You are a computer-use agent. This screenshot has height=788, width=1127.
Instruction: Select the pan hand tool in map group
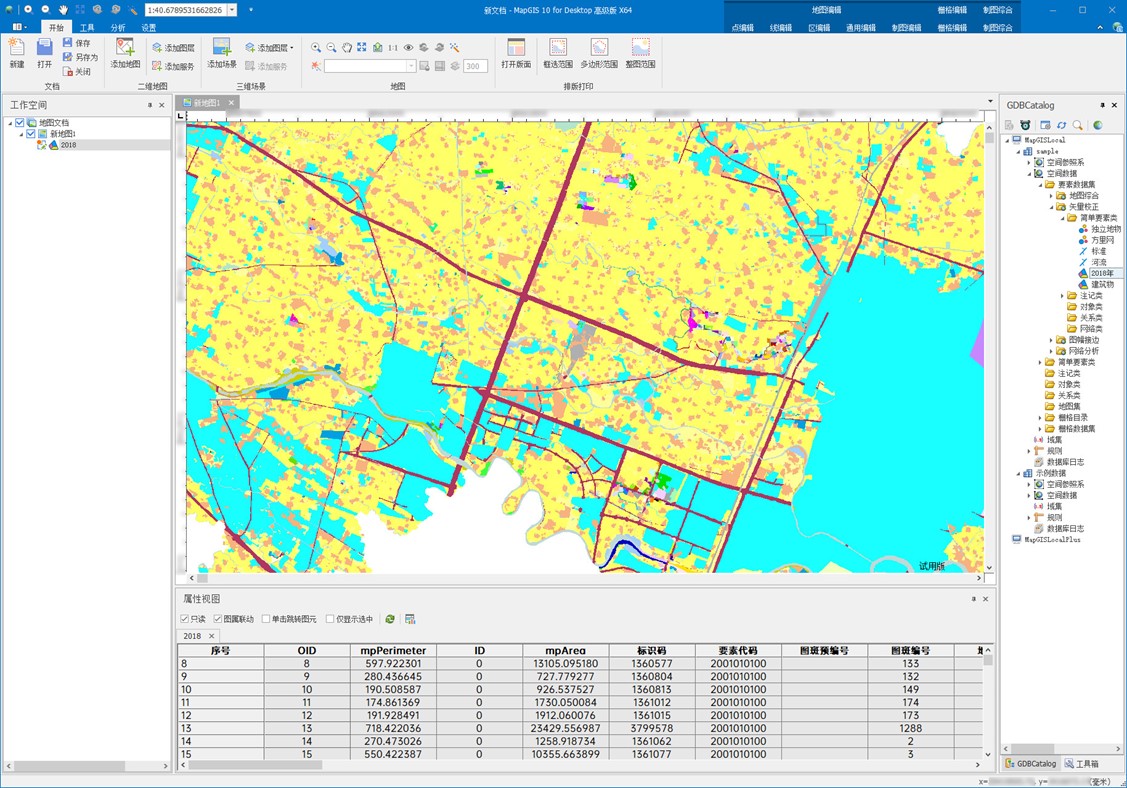(x=347, y=47)
